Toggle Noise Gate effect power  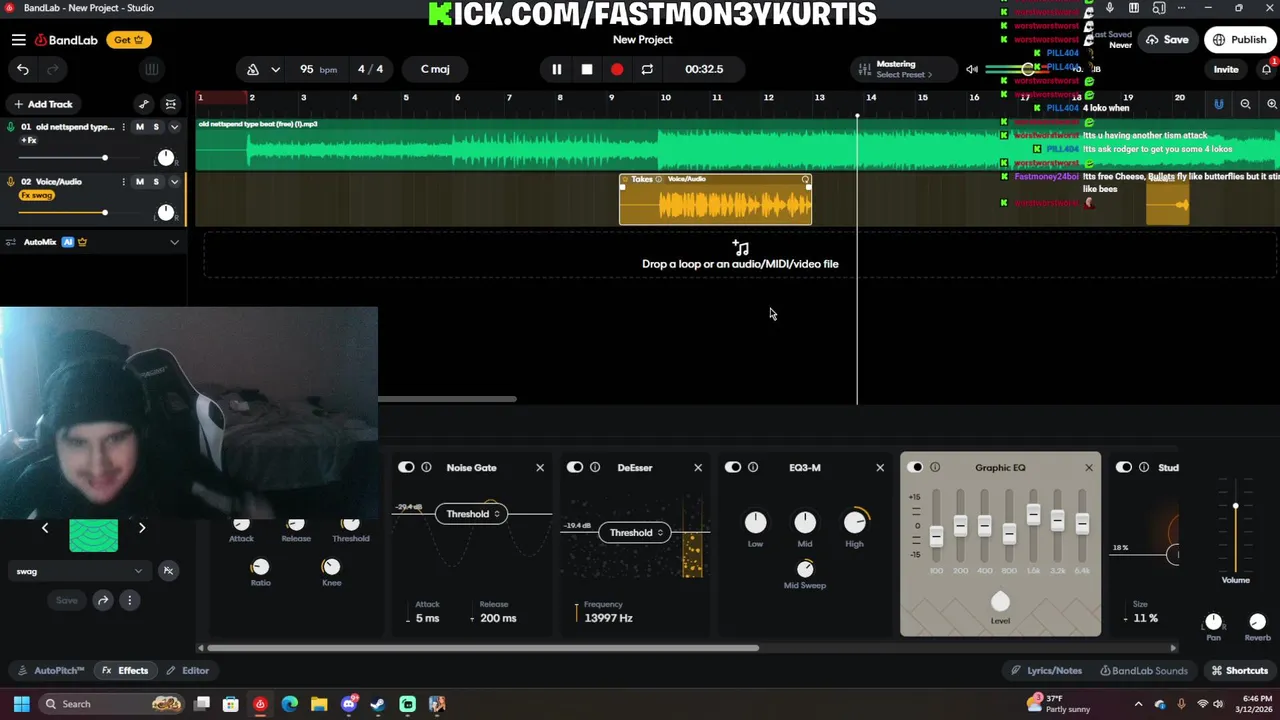(x=406, y=467)
